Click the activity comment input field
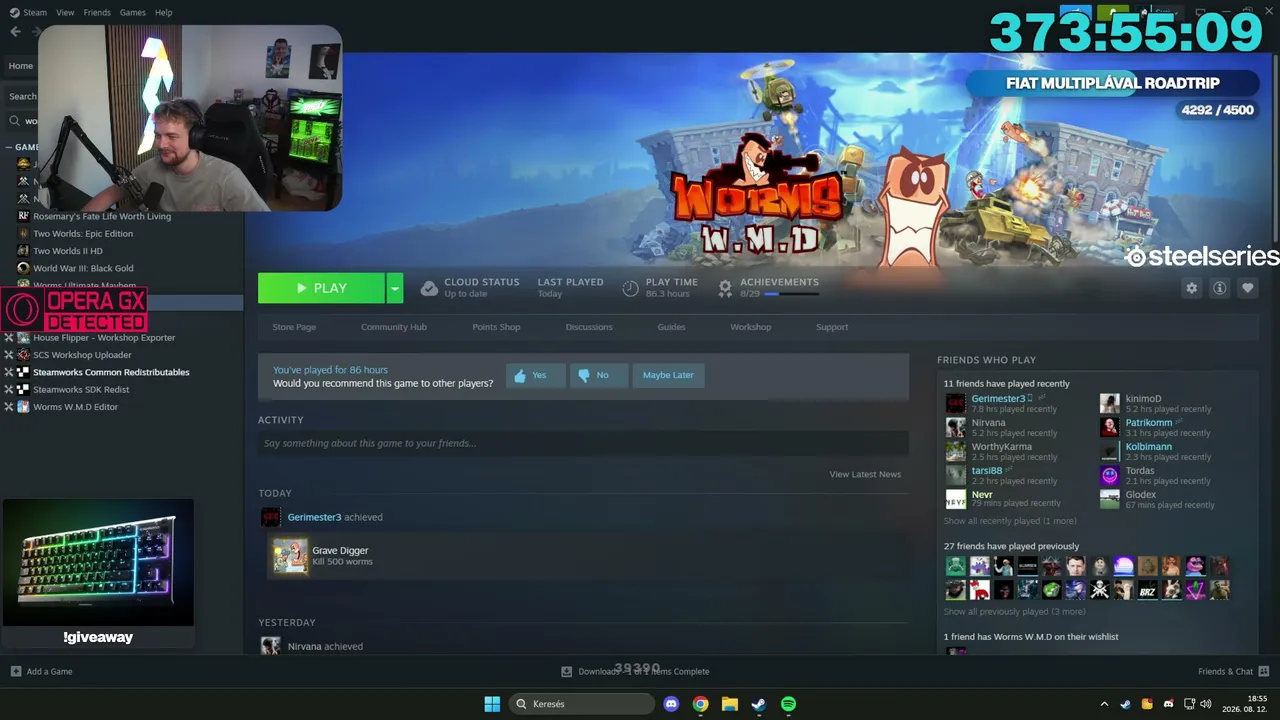This screenshot has height=720, width=1280. click(583, 443)
